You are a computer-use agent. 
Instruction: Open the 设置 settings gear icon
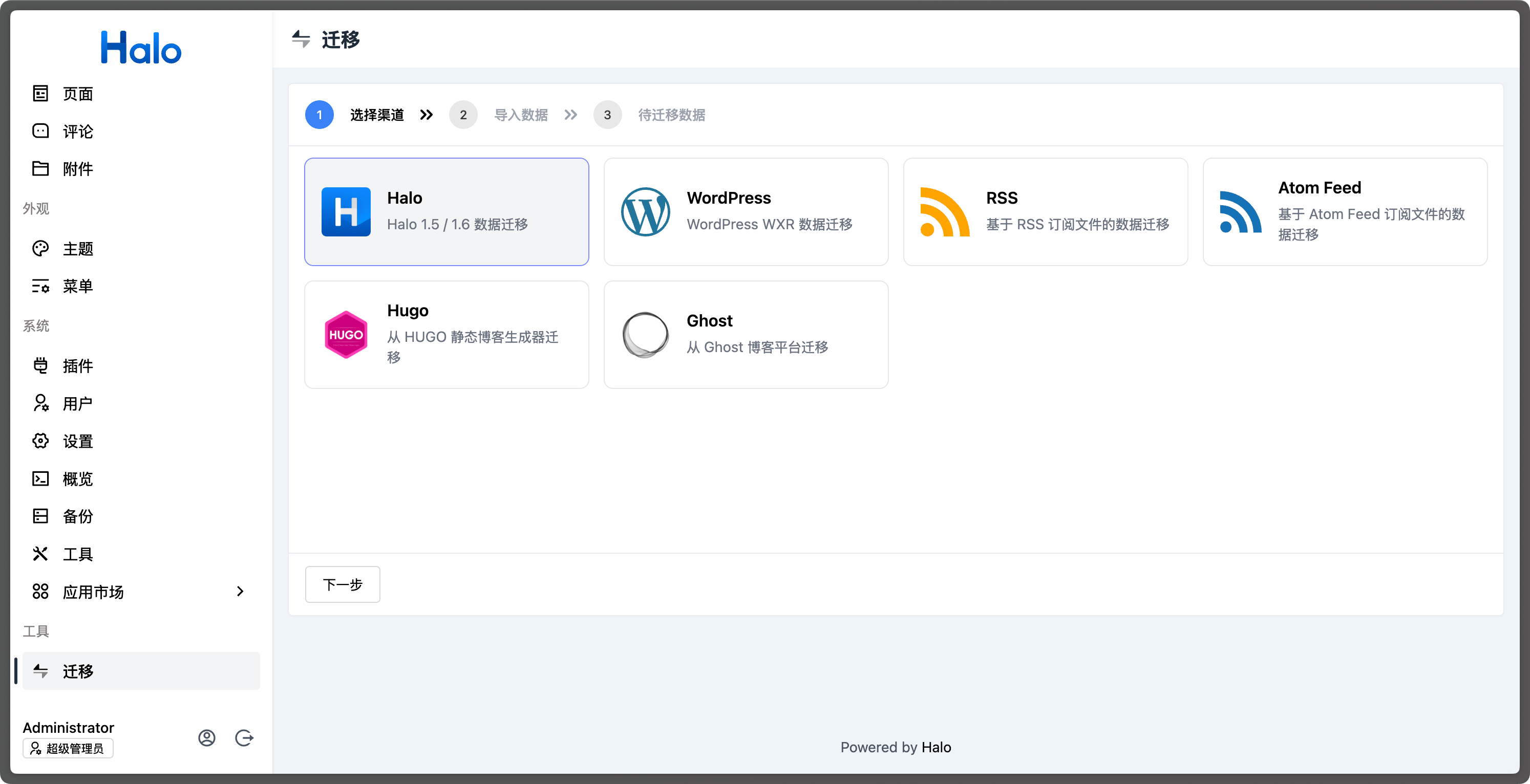[x=40, y=441]
